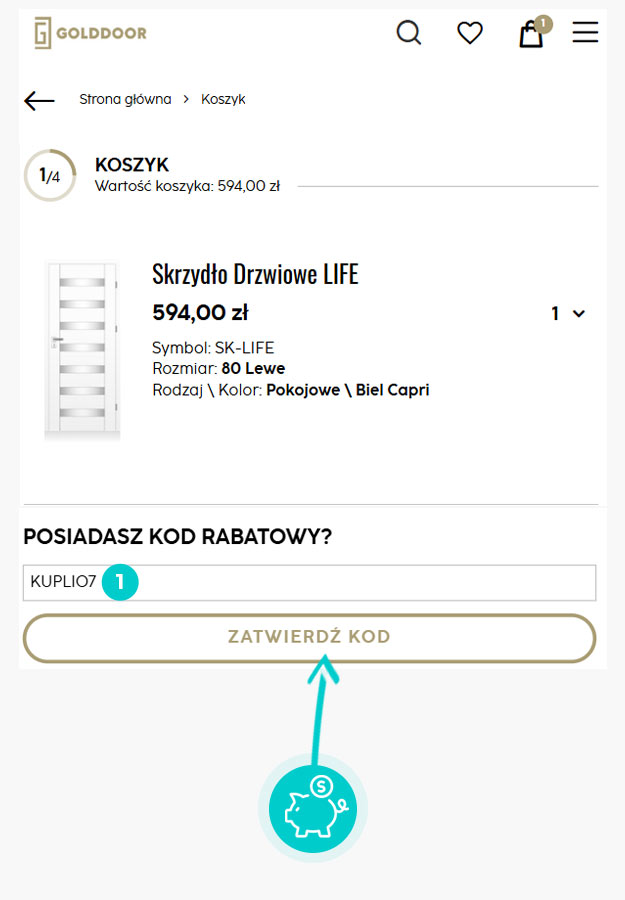This screenshot has width=625, height=900.
Task: Click the 594,00 zł product price
Action: (200, 313)
